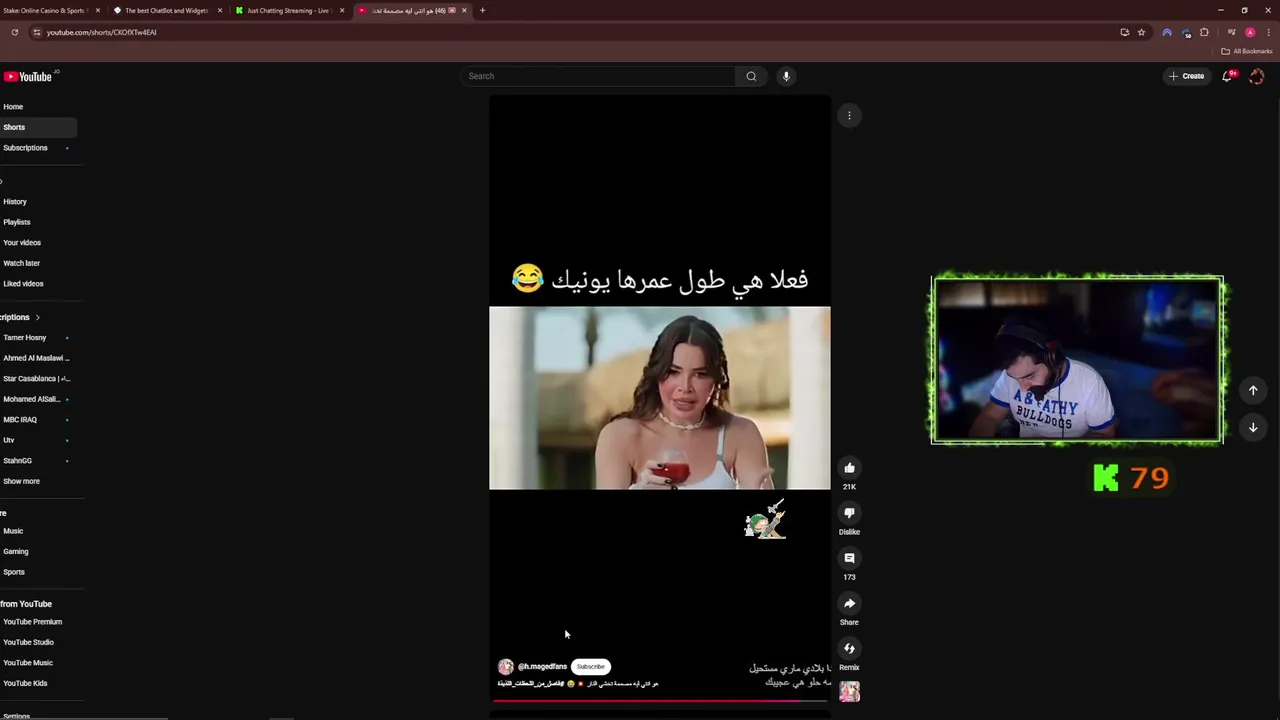Open the Chrome profile avatar
This screenshot has height=720, width=1280.
[x=1250, y=32]
